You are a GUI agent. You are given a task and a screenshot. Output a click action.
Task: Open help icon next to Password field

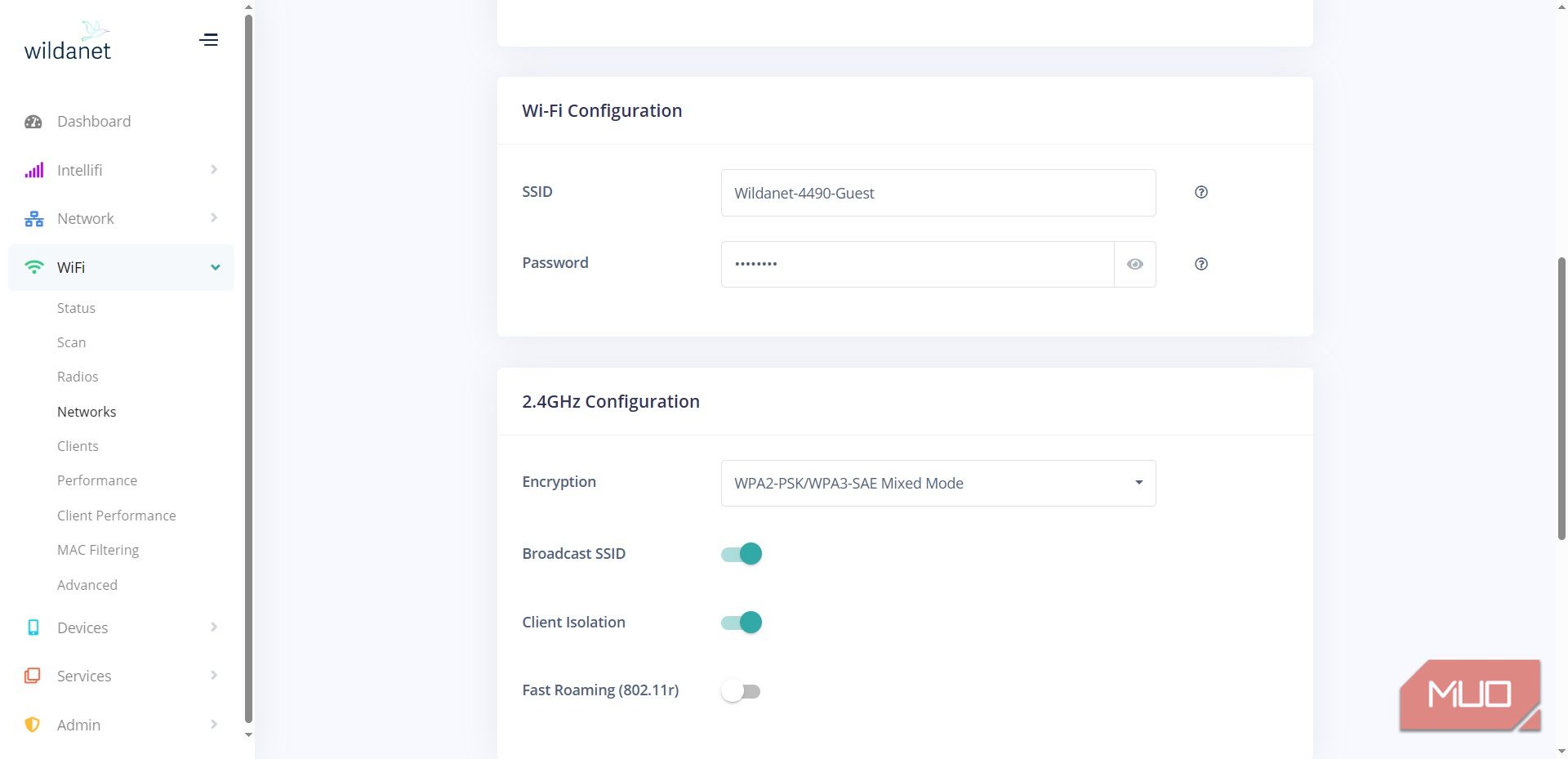coord(1201,264)
